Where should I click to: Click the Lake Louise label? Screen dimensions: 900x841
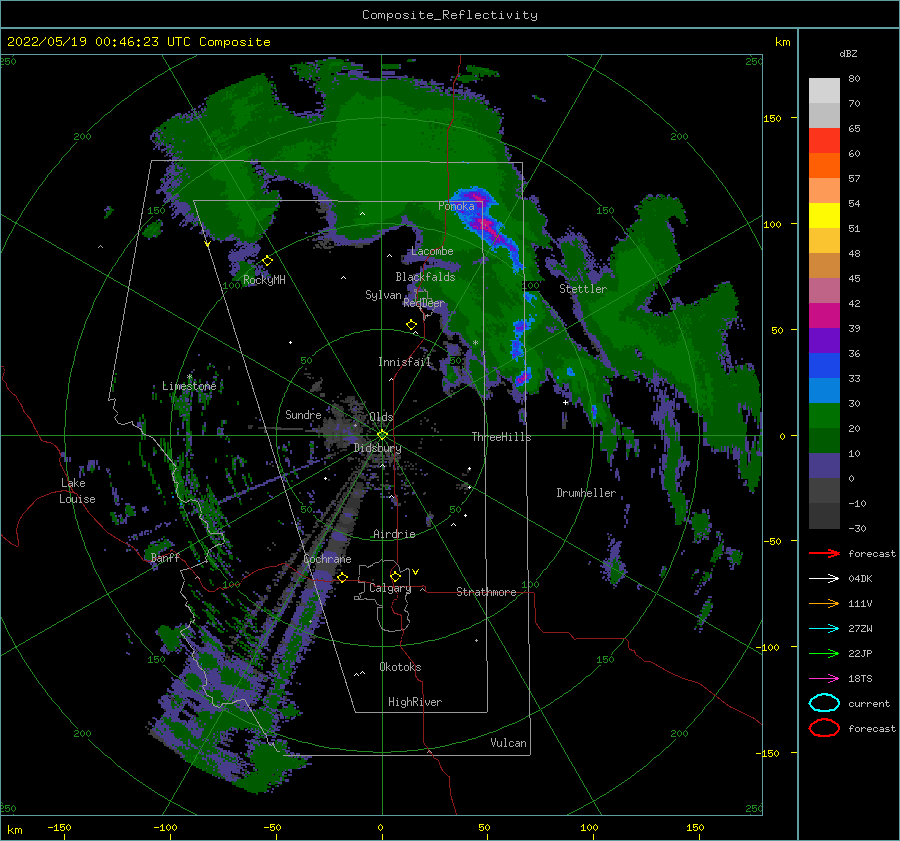[x=77, y=491]
